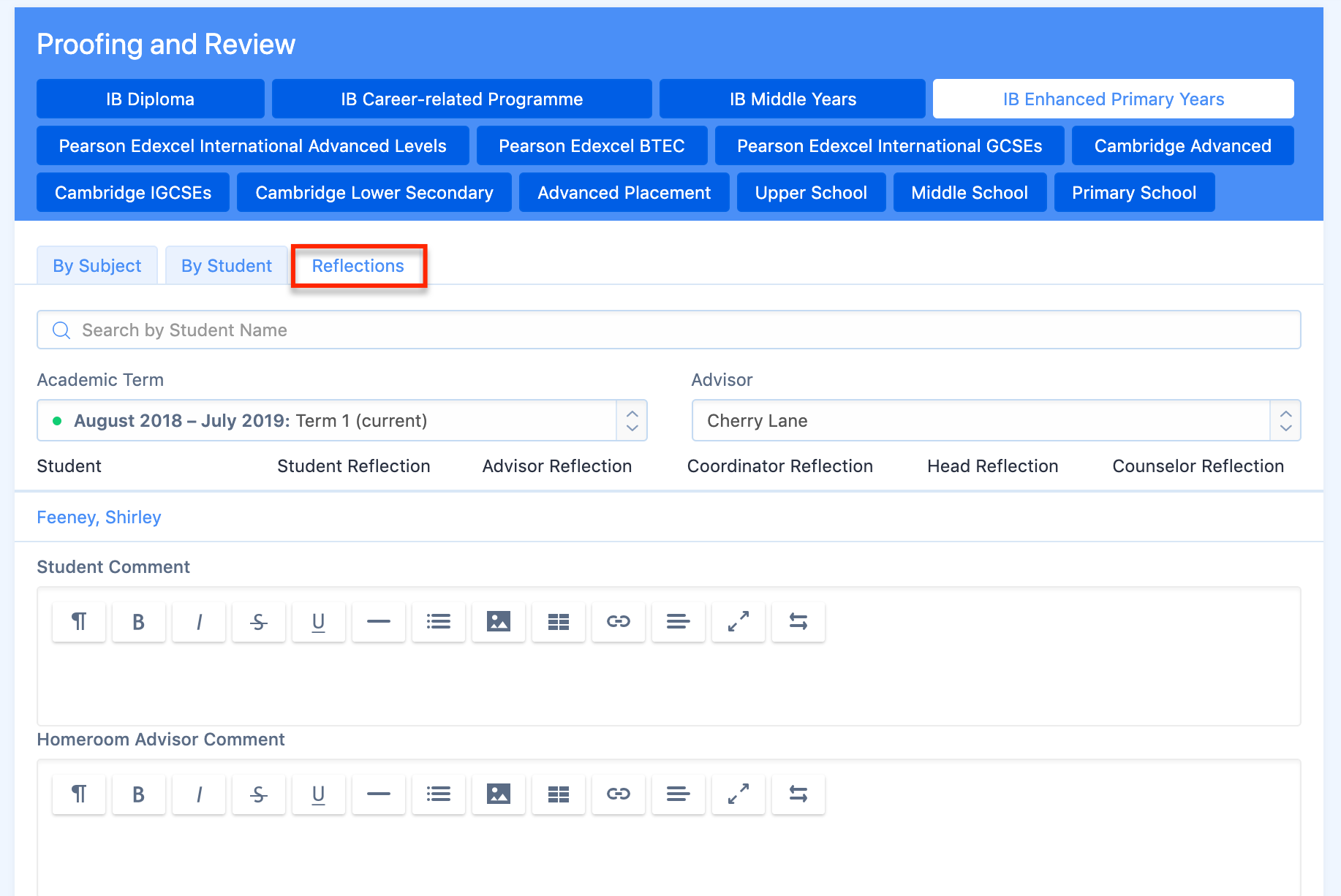Image resolution: width=1341 pixels, height=896 pixels.
Task: Insert link in Student Comment editor
Action: [x=619, y=622]
